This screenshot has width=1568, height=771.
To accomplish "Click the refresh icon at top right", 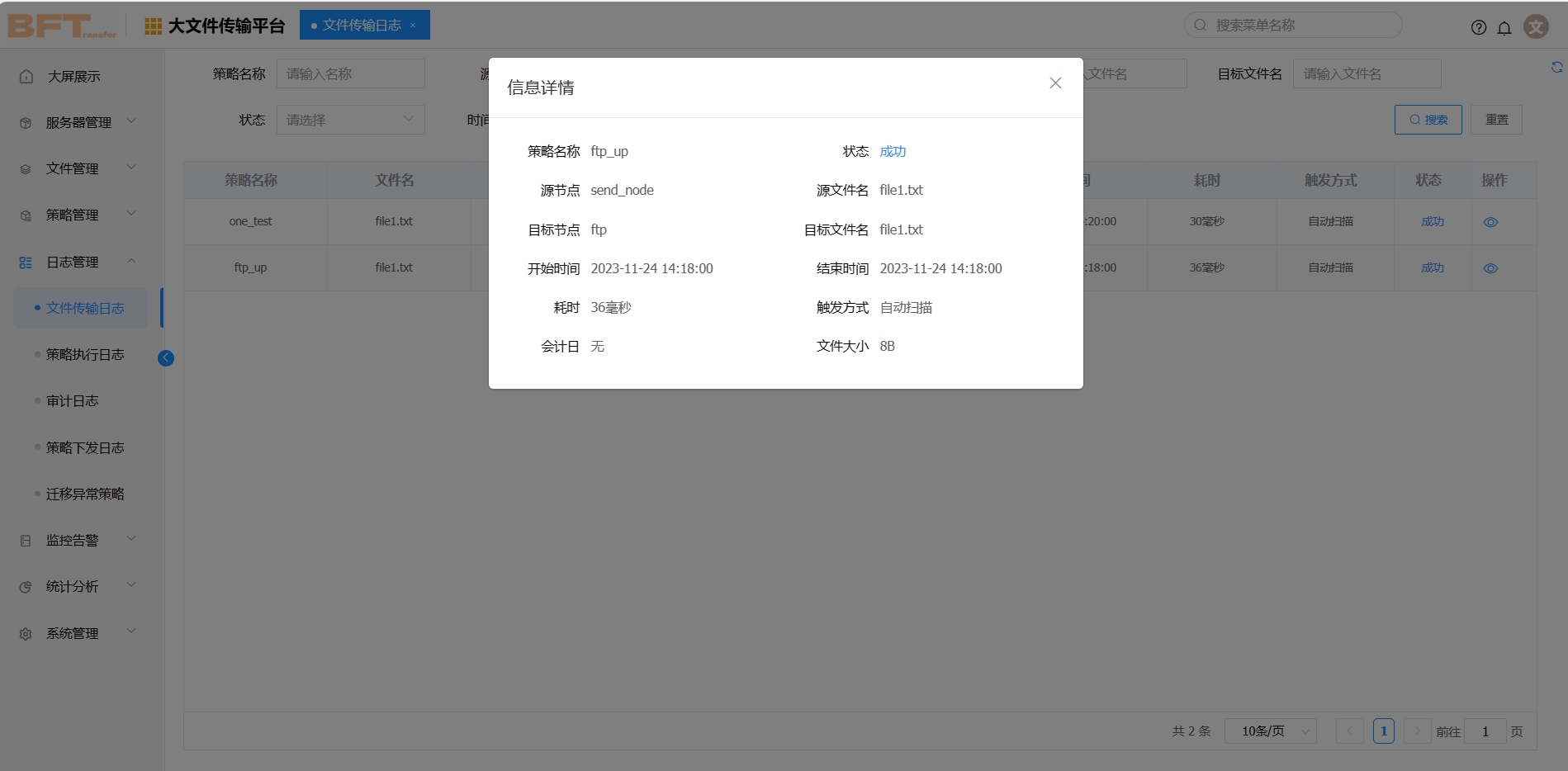I will 1556,68.
